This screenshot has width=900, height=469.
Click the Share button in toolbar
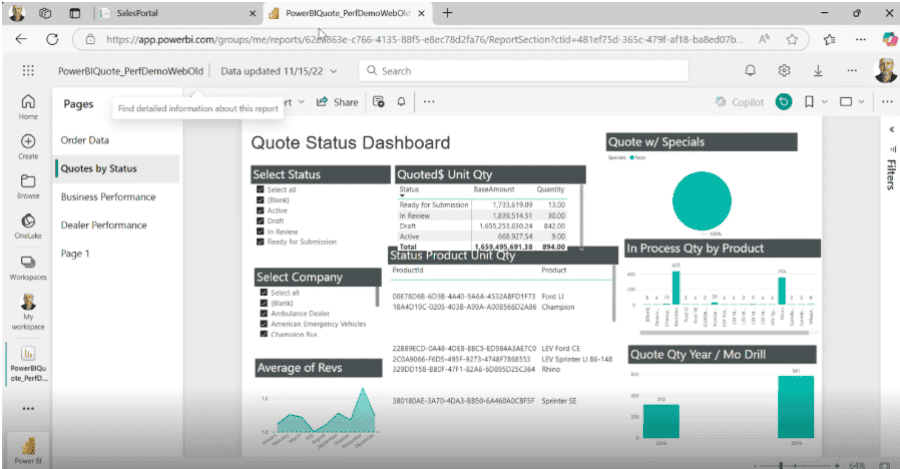point(337,102)
